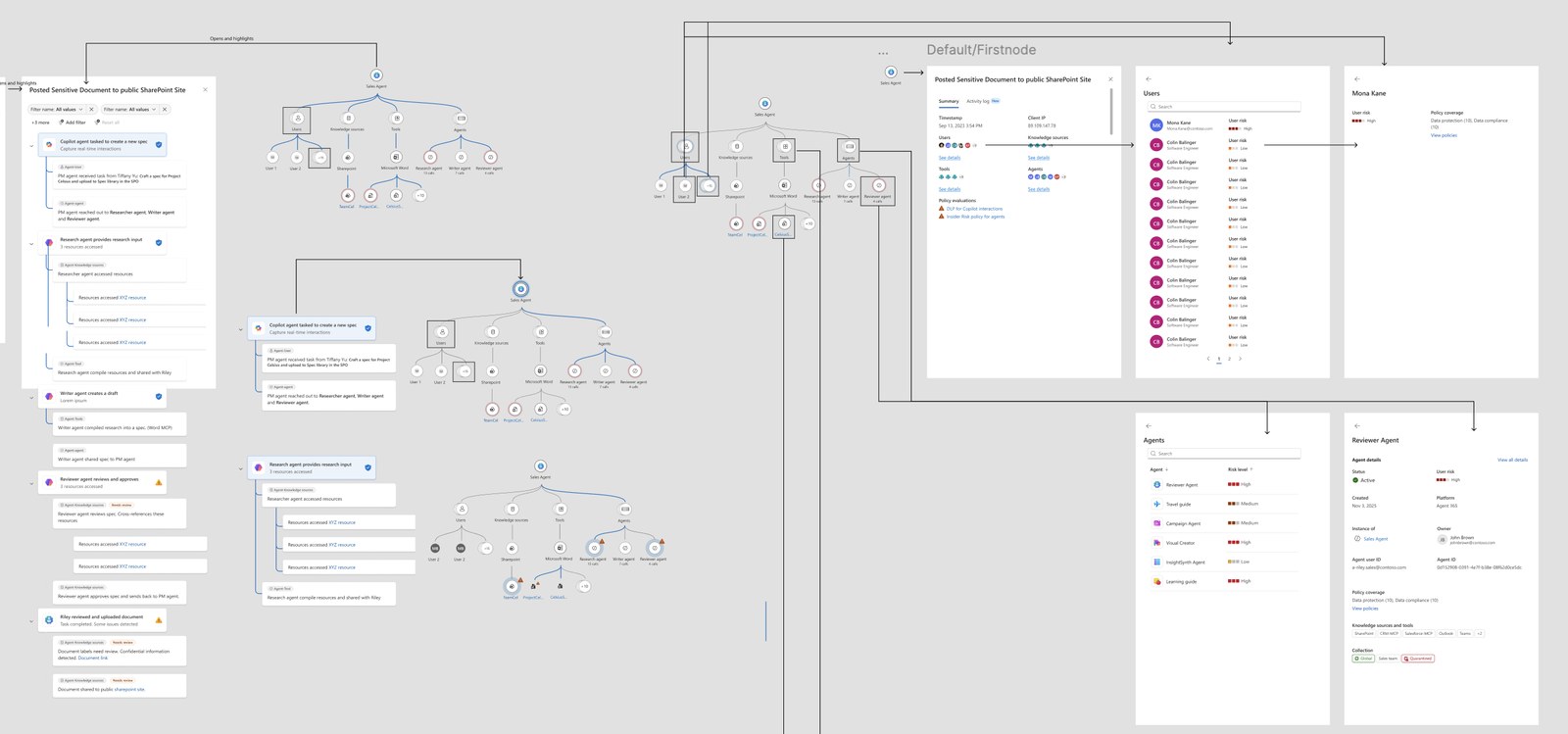The image size is (1568, 734).
Task: Click View all details for Reviewer Agent
Action: (1512, 460)
